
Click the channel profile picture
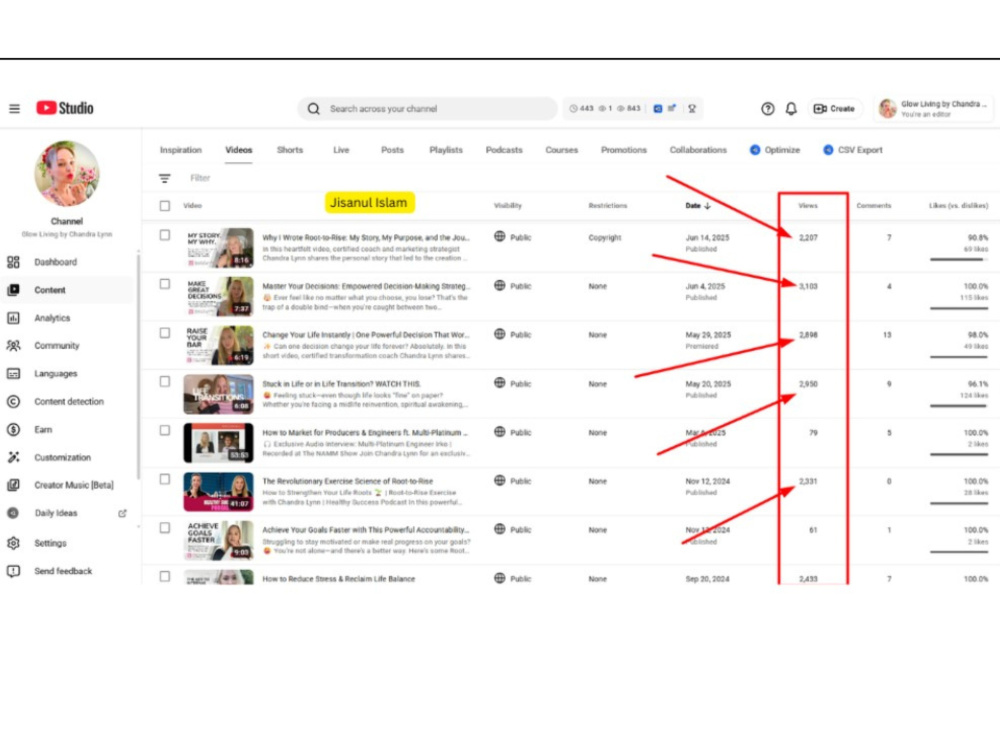(67, 173)
